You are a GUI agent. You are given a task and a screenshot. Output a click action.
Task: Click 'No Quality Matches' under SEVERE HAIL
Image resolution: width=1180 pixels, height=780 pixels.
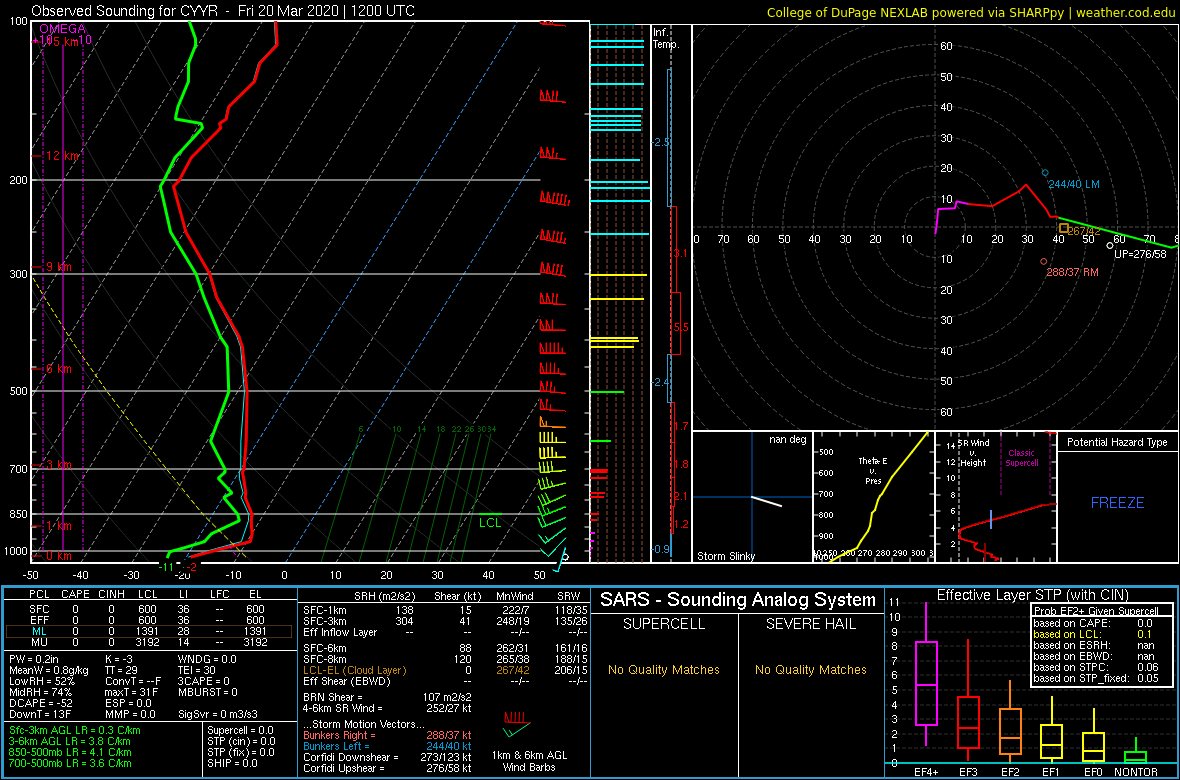(811, 669)
